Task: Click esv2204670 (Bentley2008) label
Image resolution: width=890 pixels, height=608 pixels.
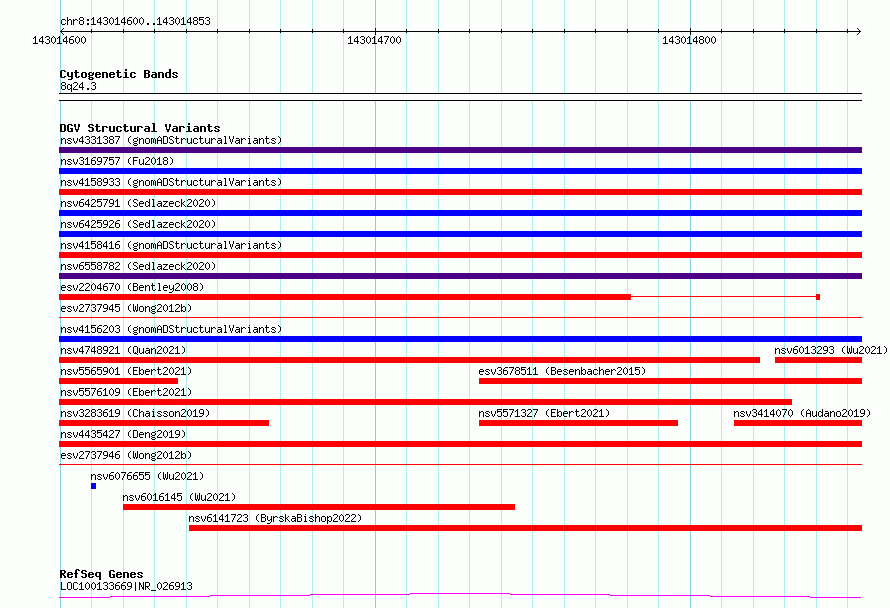Action: point(132,287)
